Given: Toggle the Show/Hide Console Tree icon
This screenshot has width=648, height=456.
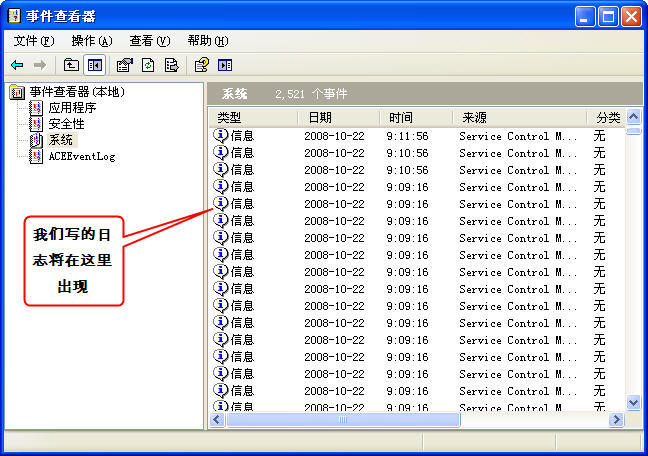Looking at the screenshot, I should [x=95, y=65].
